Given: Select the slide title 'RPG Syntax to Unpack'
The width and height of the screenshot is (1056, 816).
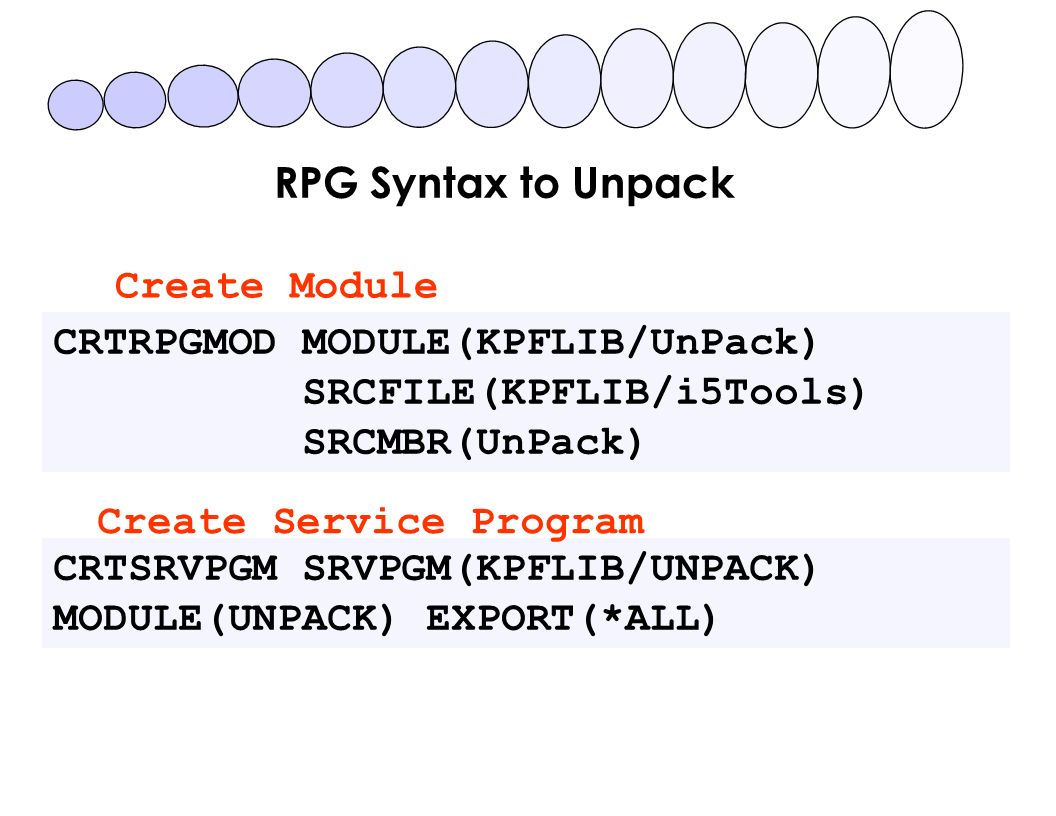Looking at the screenshot, I should (504, 183).
